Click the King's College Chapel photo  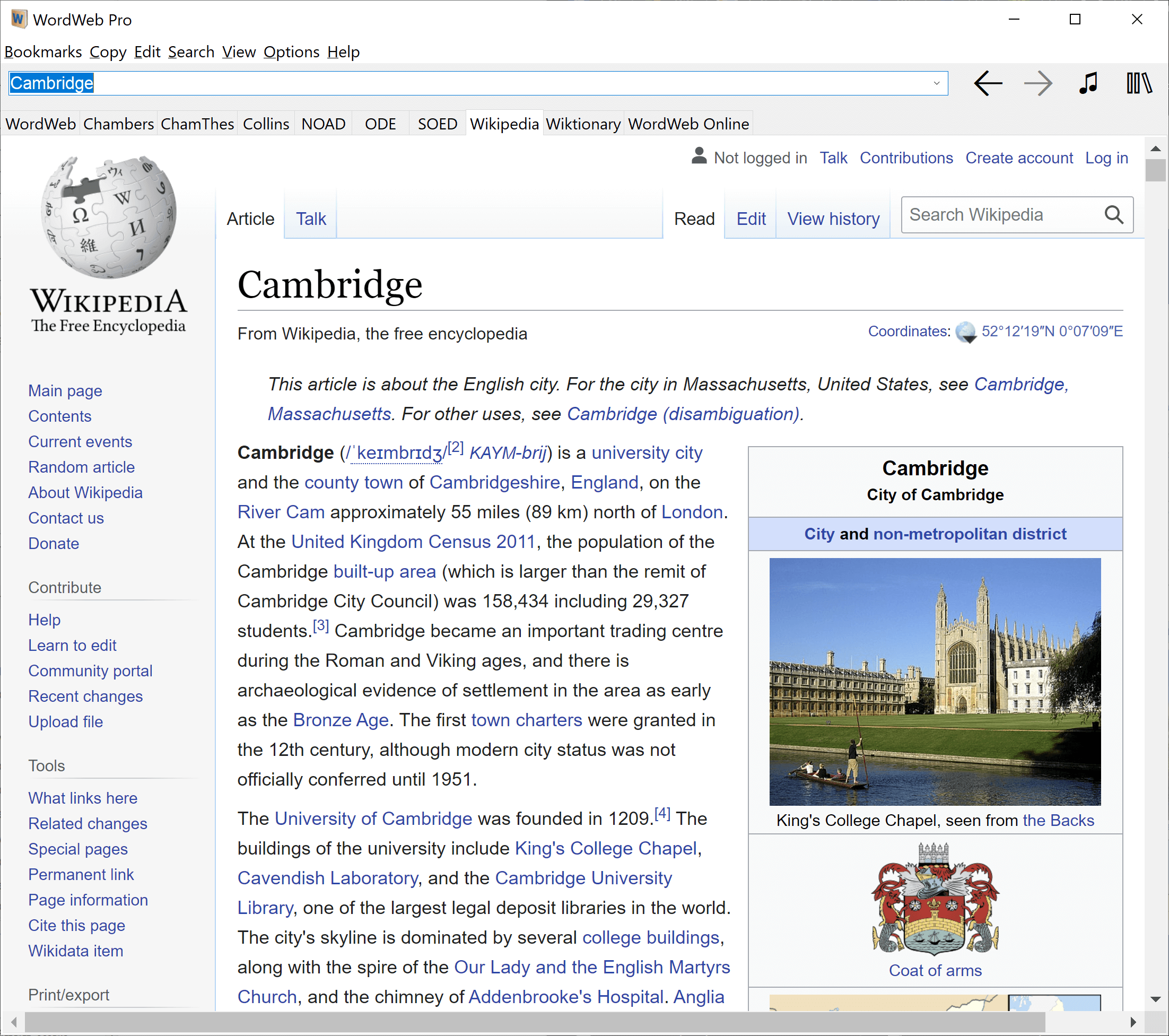pos(935,682)
